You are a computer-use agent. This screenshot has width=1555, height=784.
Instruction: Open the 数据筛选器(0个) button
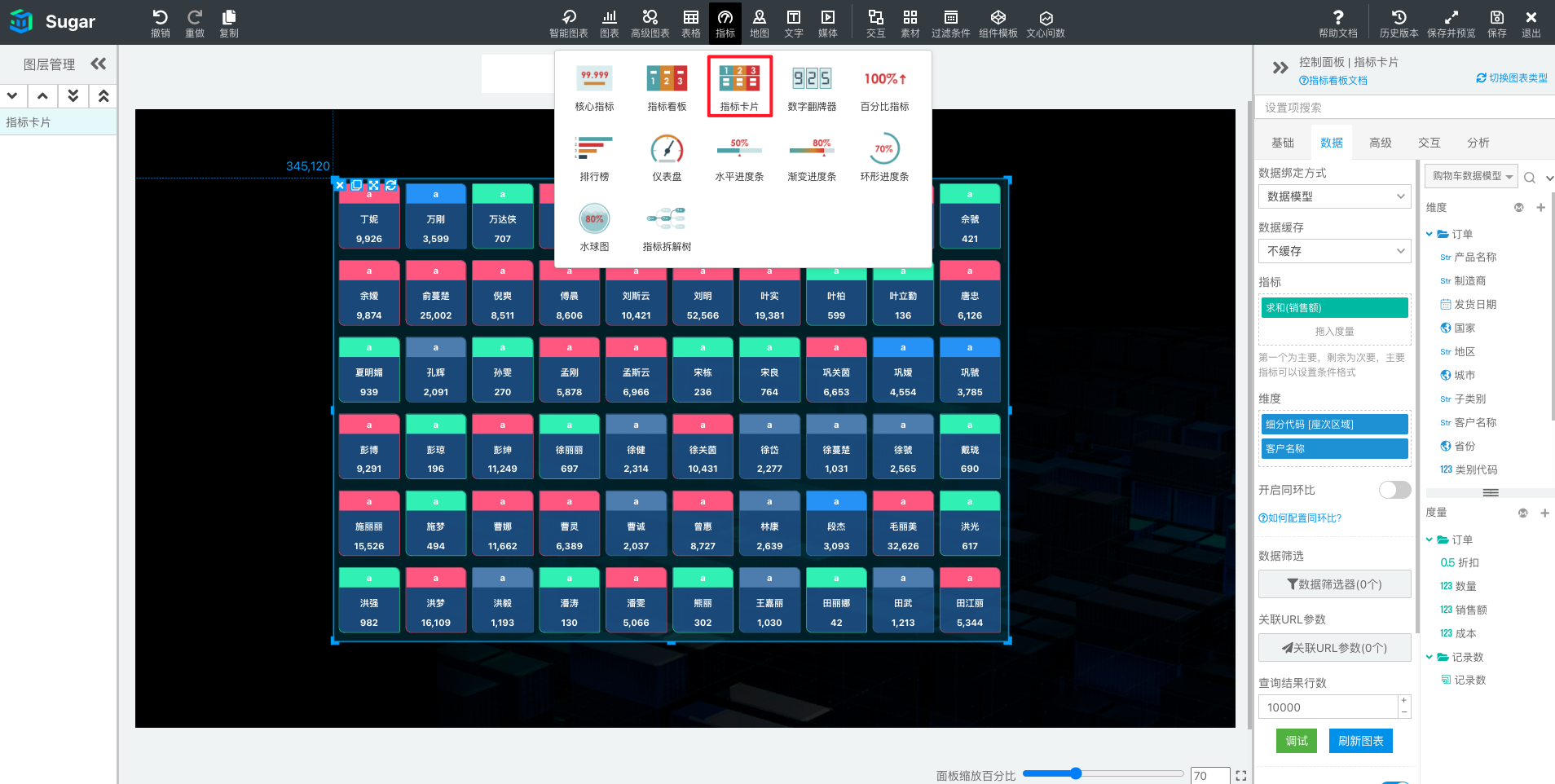(1334, 584)
